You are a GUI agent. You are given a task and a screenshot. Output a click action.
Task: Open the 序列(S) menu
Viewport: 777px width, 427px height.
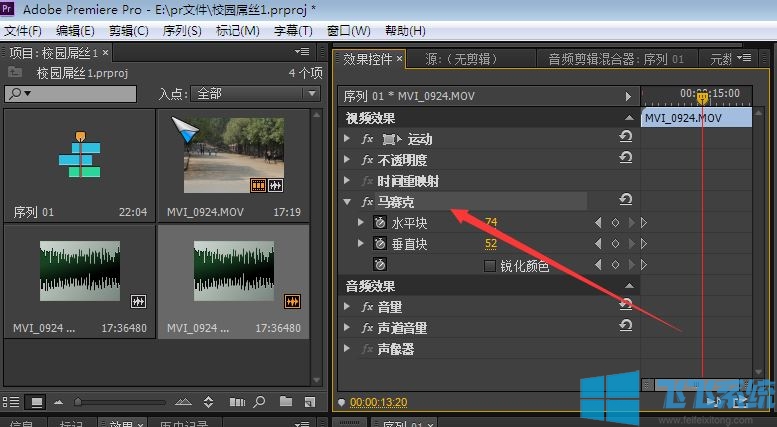point(180,31)
